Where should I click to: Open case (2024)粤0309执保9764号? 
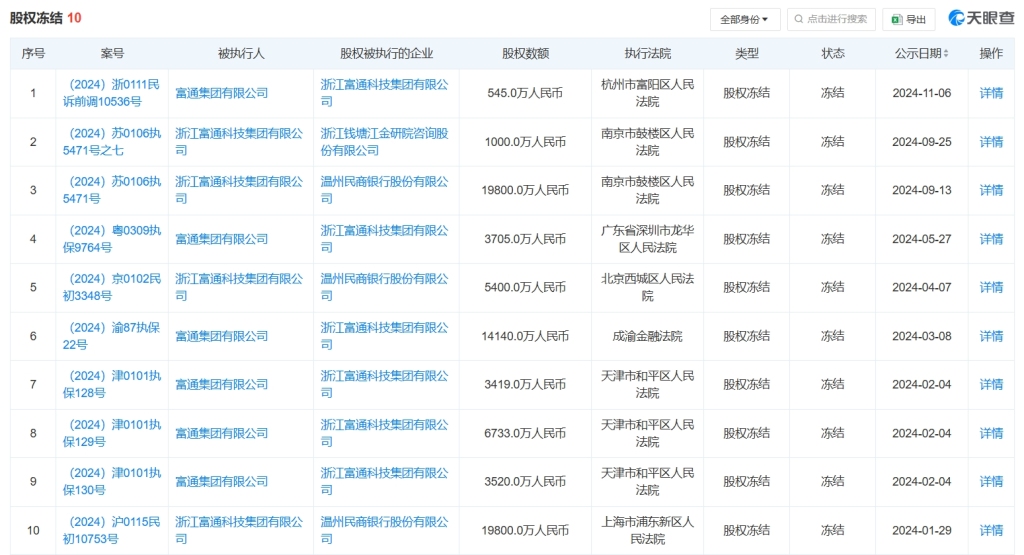click(x=112, y=238)
